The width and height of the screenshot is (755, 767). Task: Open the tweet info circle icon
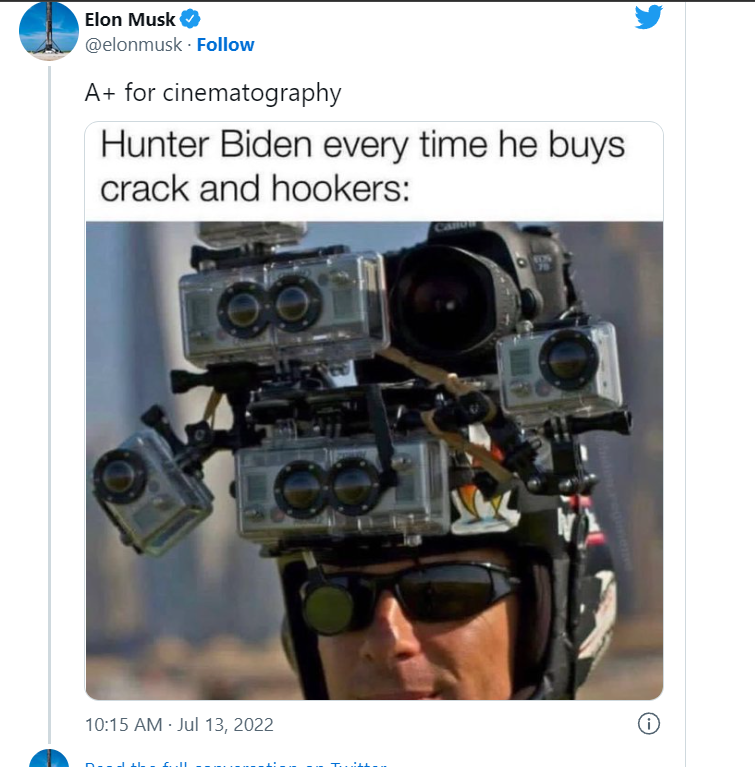pyautogui.click(x=648, y=723)
